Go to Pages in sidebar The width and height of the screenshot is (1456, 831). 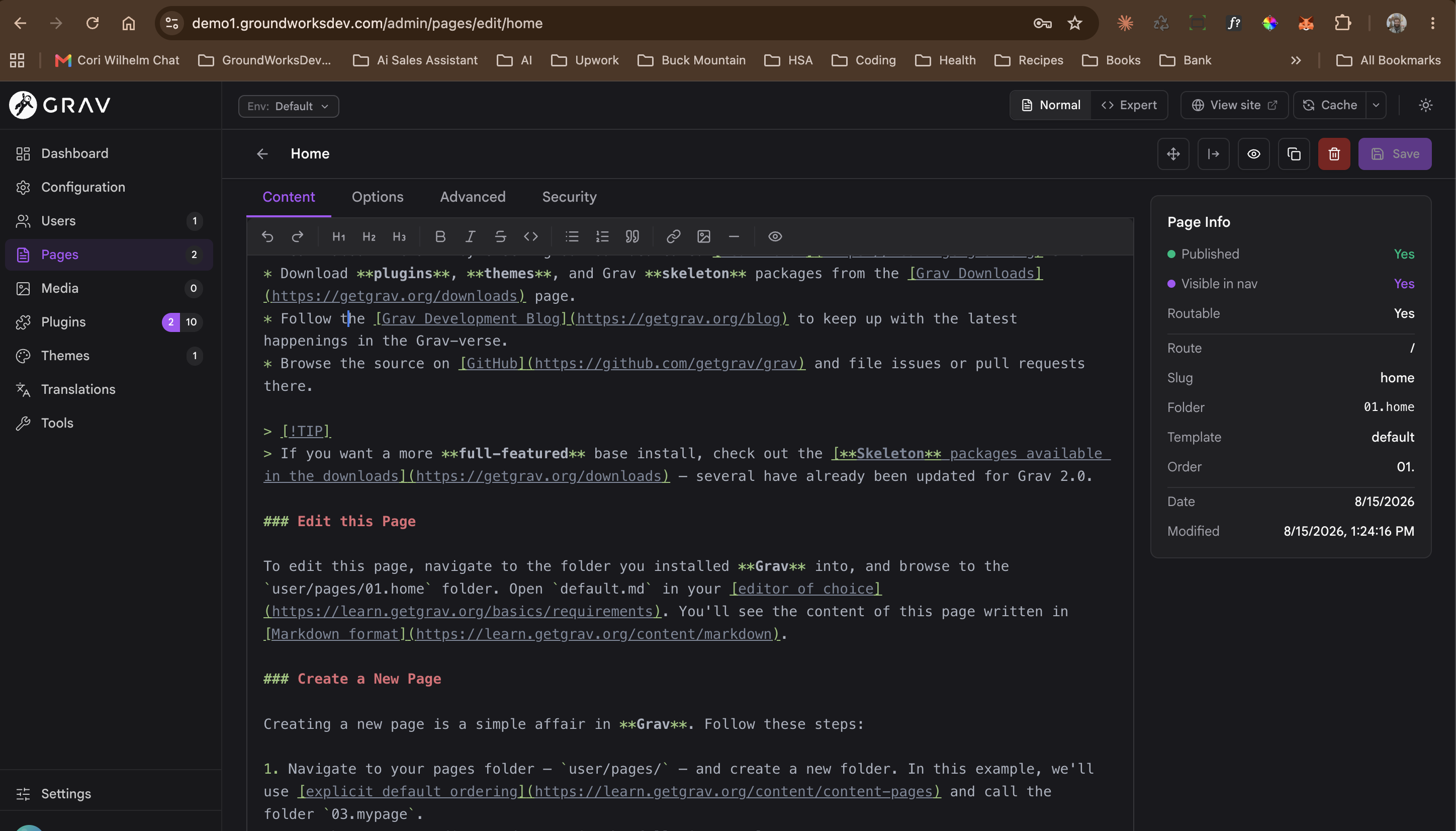click(x=109, y=255)
